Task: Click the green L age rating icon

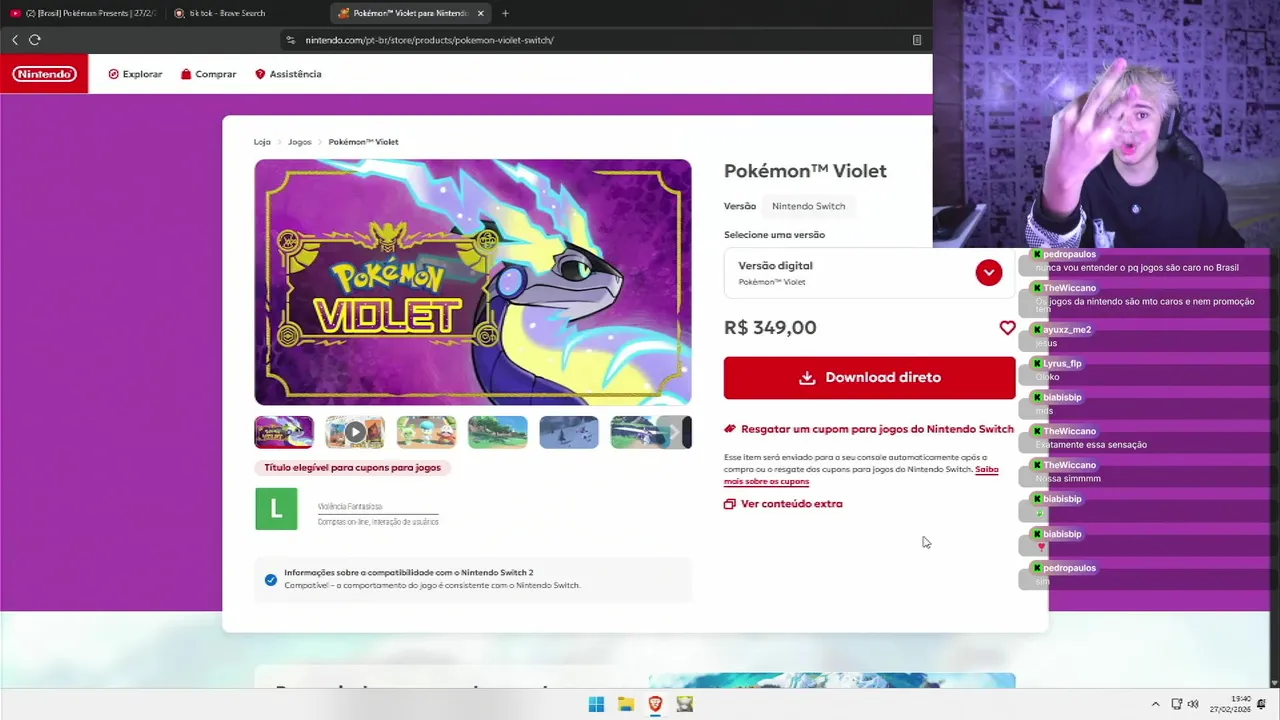Action: pos(276,509)
